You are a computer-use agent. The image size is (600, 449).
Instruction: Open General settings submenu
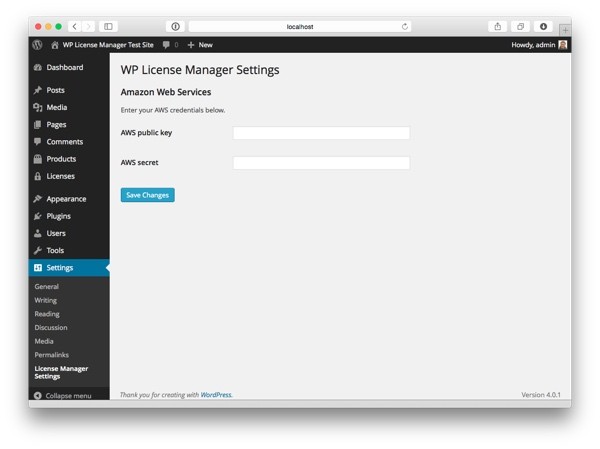pos(47,286)
